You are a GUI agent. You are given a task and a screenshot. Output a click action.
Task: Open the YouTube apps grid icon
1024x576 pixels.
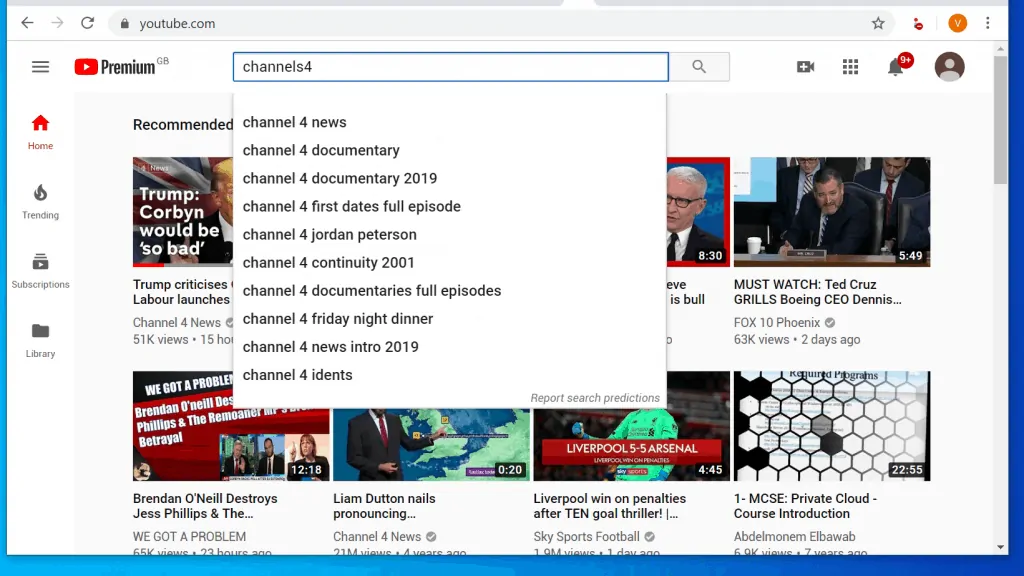pos(850,67)
